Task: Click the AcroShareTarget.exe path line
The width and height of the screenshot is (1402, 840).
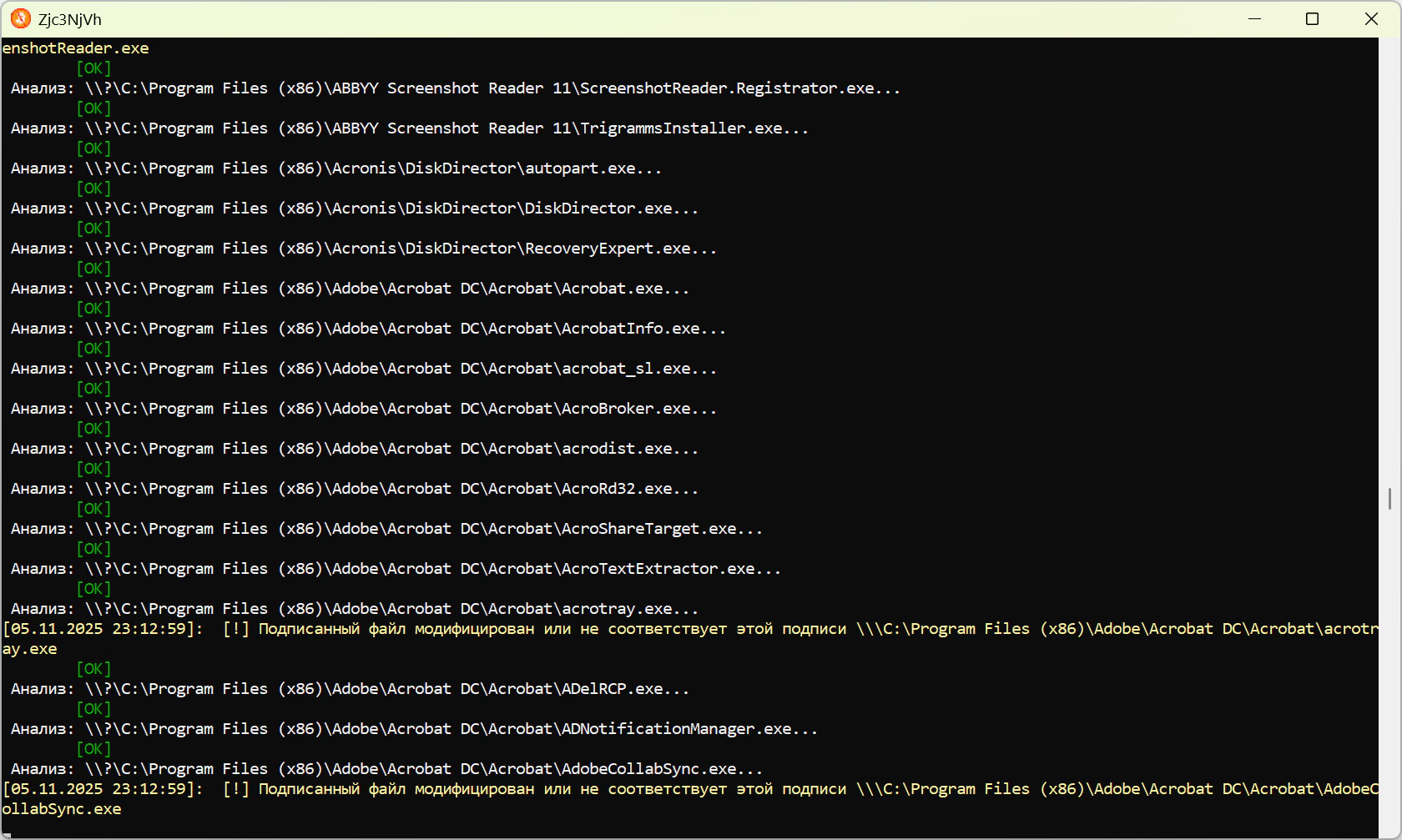Action: click(386, 529)
